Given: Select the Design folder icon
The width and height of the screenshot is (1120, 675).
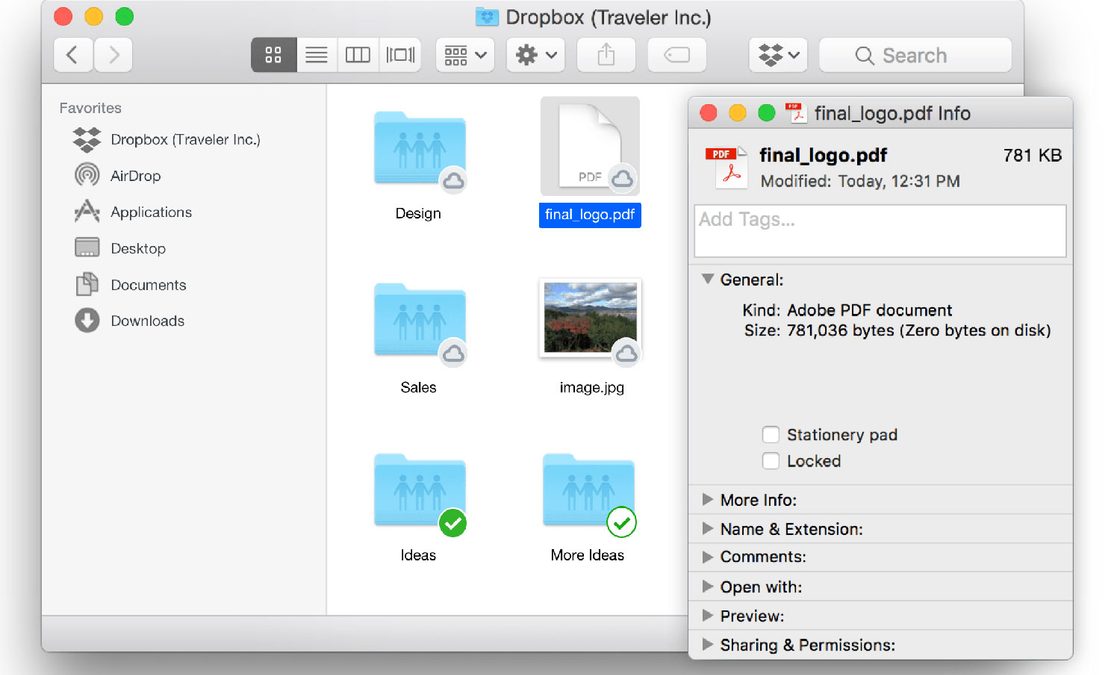Looking at the screenshot, I should [419, 148].
